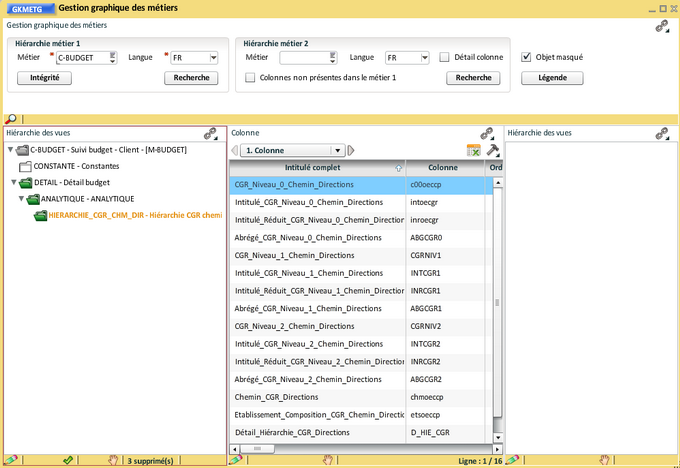Click the filter icon in Intitulé complet header

click(399, 168)
